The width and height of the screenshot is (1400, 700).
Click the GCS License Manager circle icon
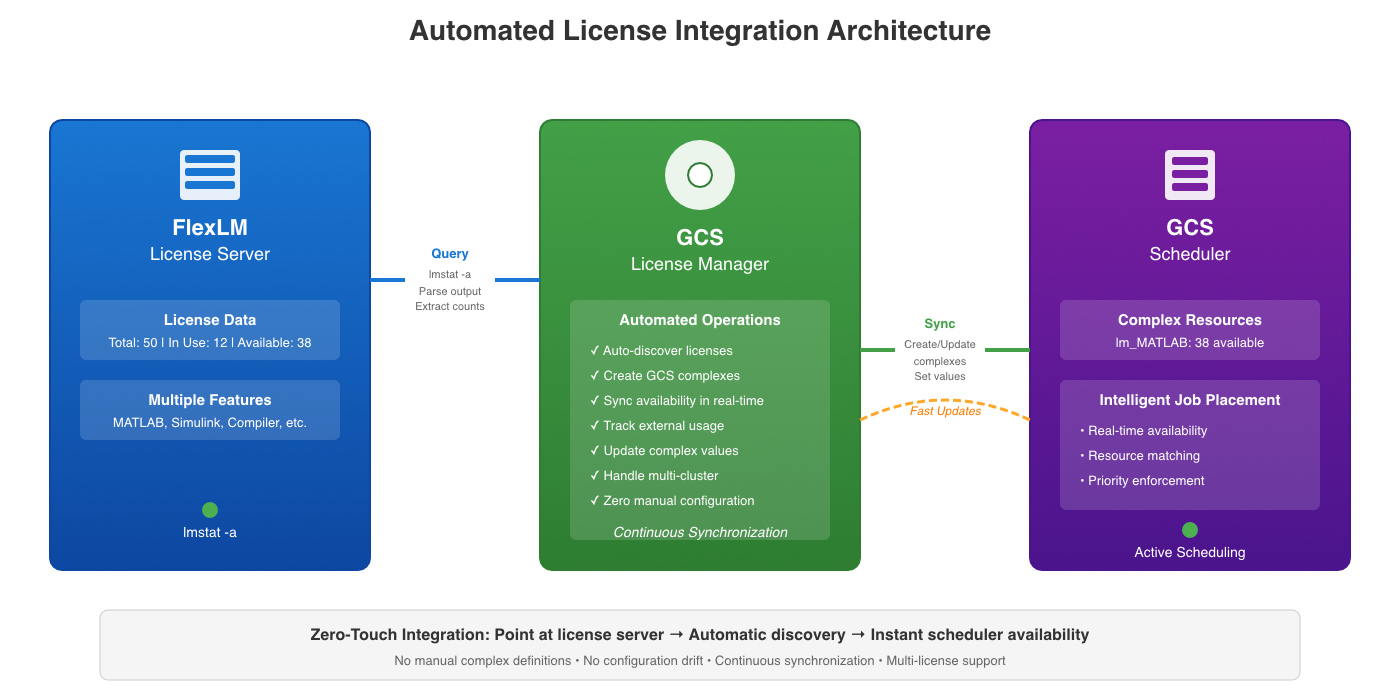pyautogui.click(x=700, y=175)
